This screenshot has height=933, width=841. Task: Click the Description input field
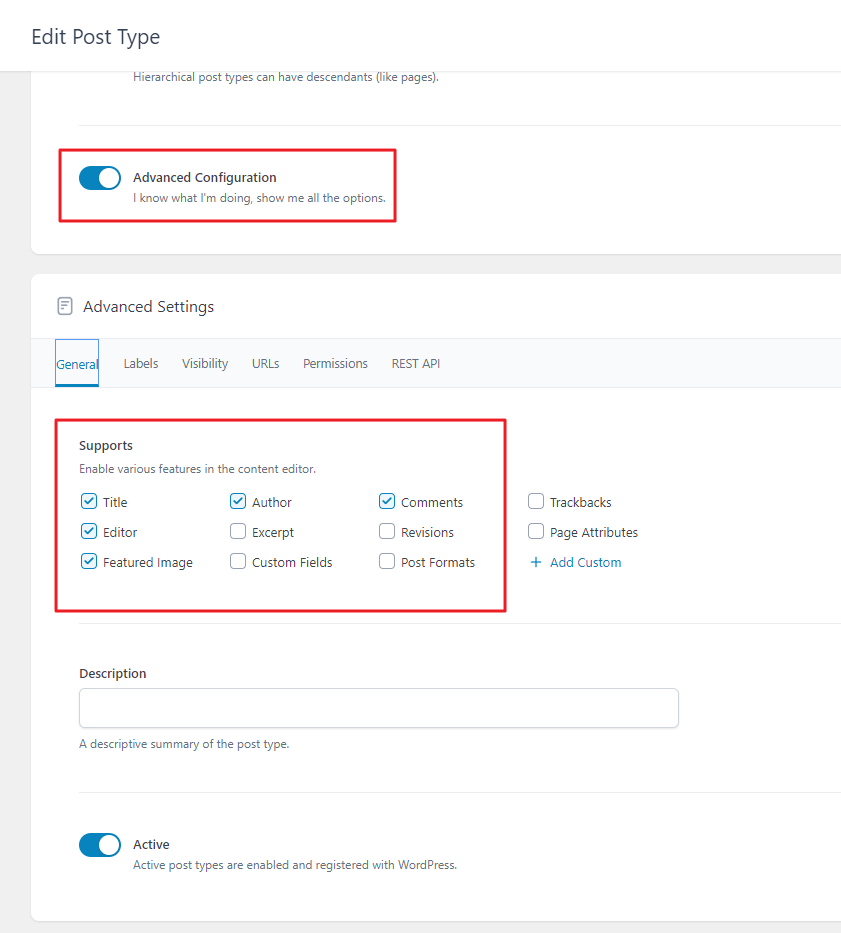(x=378, y=708)
